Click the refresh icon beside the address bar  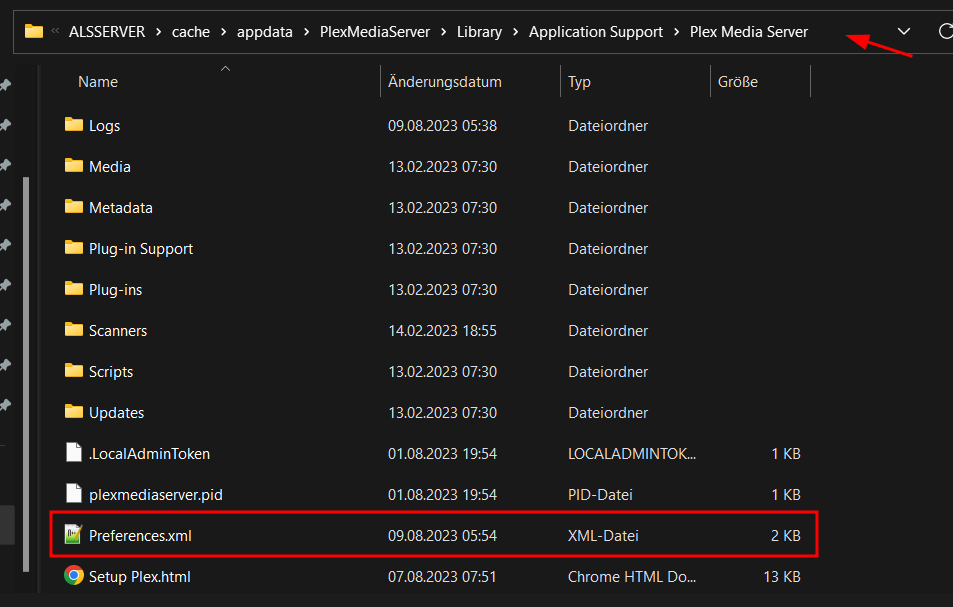(946, 31)
